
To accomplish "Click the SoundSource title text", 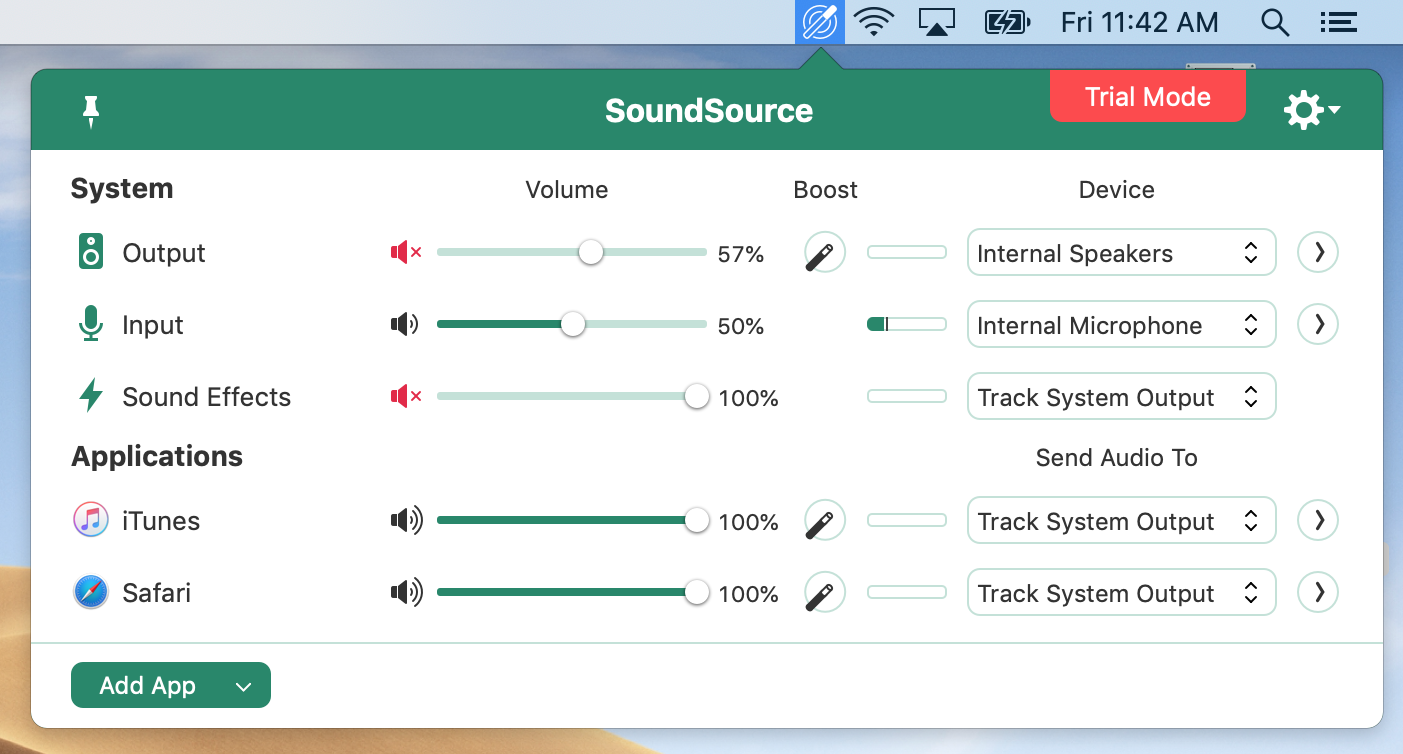I will tap(709, 110).
